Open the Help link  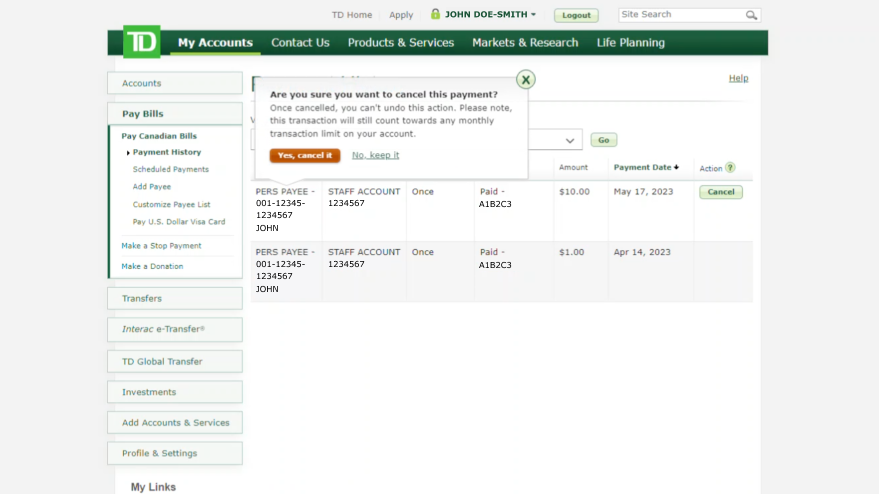[x=738, y=78]
